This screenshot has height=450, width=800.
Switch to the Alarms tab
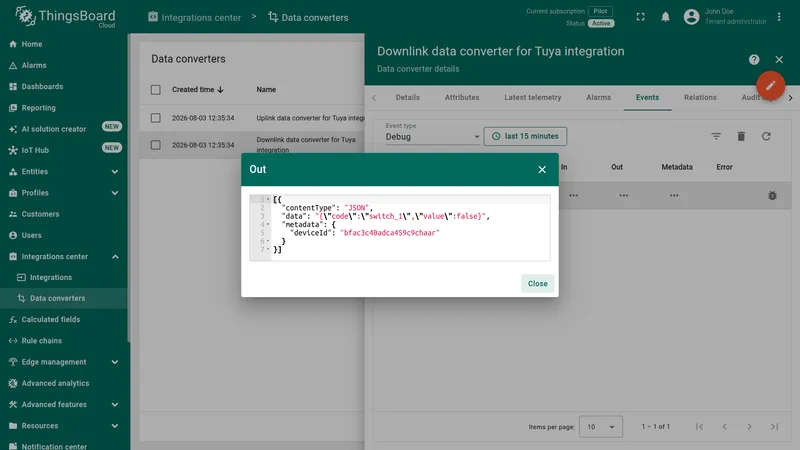coord(598,97)
